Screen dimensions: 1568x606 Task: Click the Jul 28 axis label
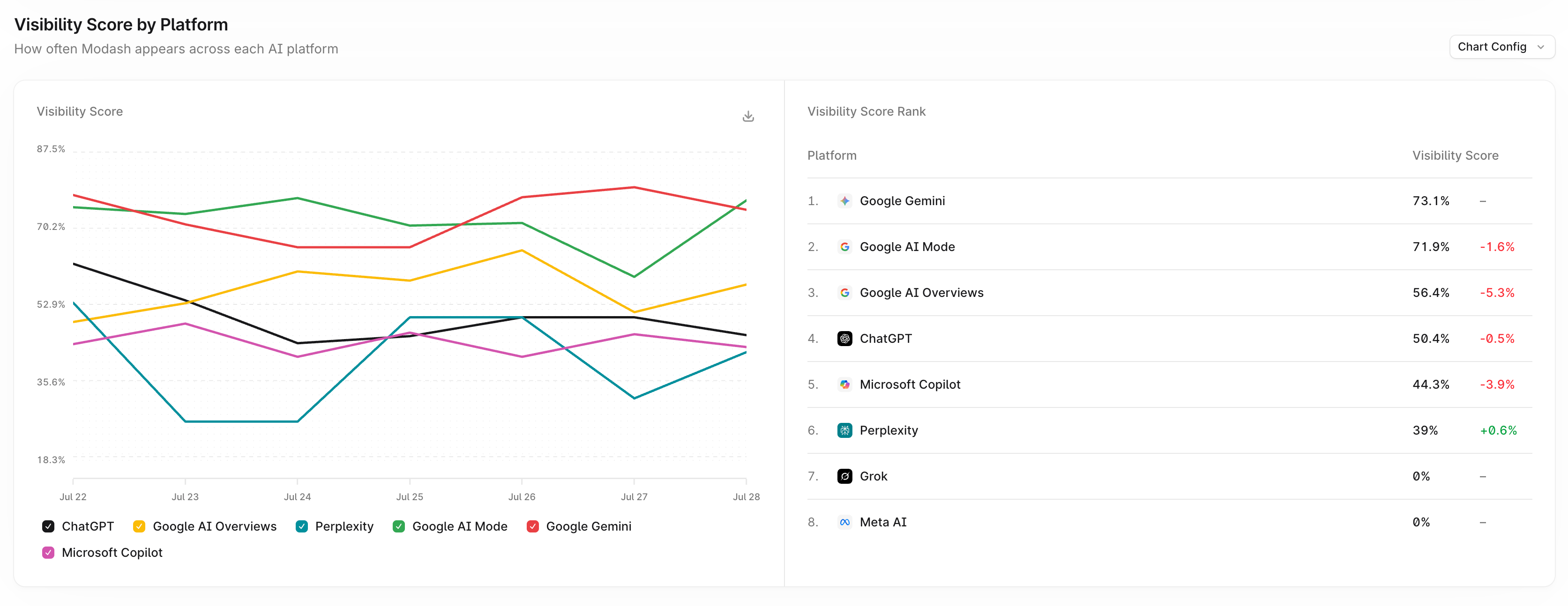click(746, 497)
